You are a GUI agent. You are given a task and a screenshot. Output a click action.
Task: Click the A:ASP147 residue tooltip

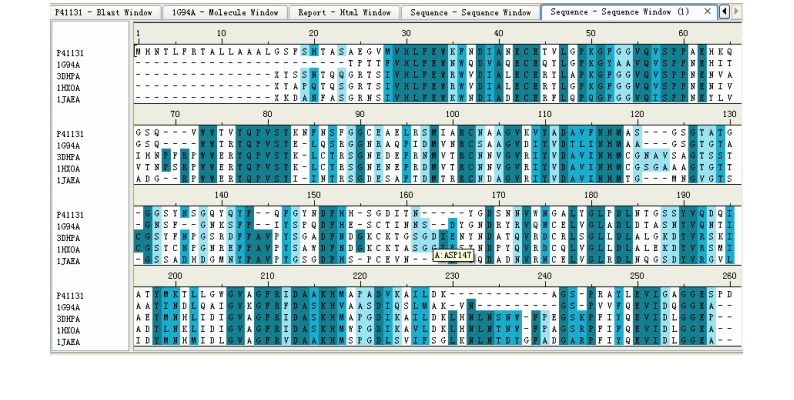tap(453, 255)
